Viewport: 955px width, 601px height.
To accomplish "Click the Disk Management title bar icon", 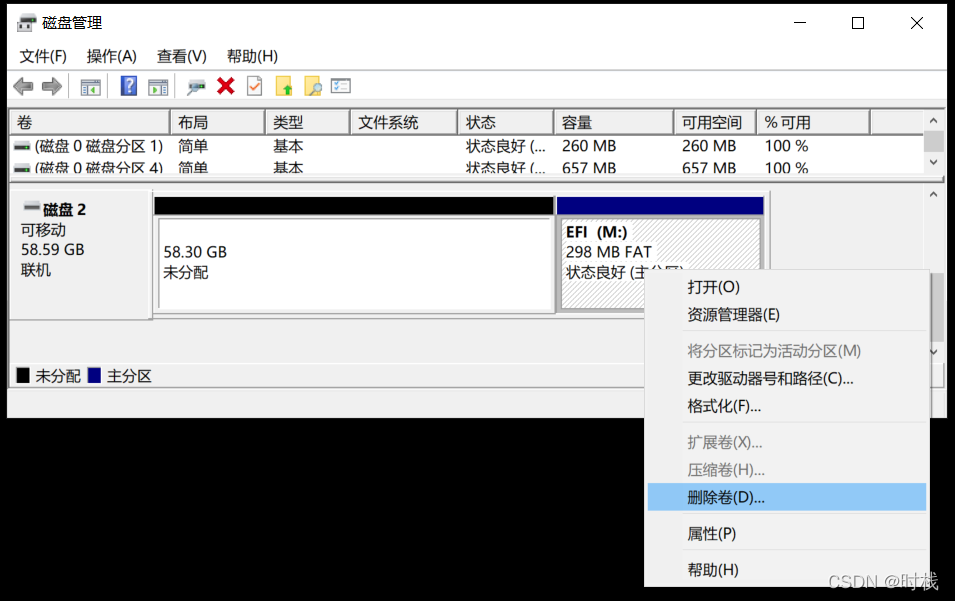I will pos(26,23).
